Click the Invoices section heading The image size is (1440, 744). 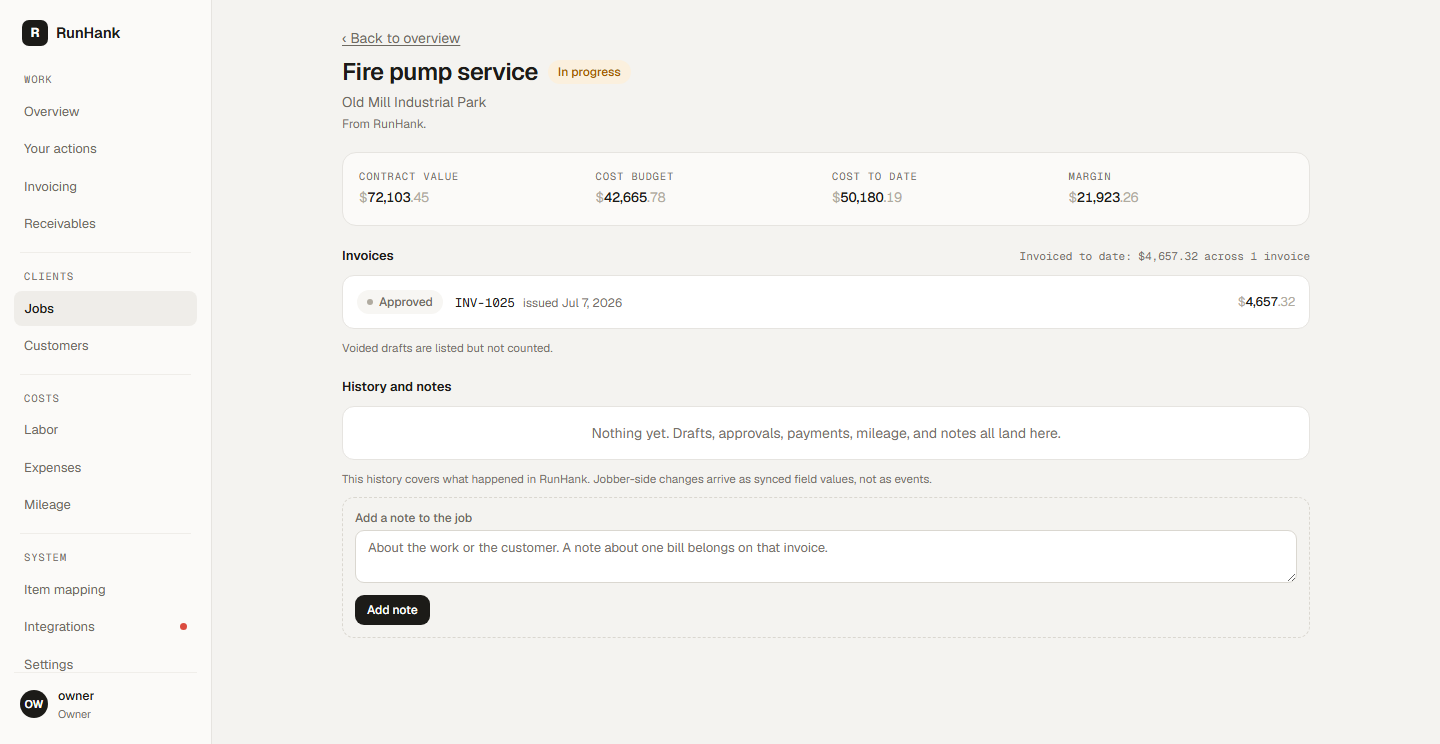click(368, 256)
